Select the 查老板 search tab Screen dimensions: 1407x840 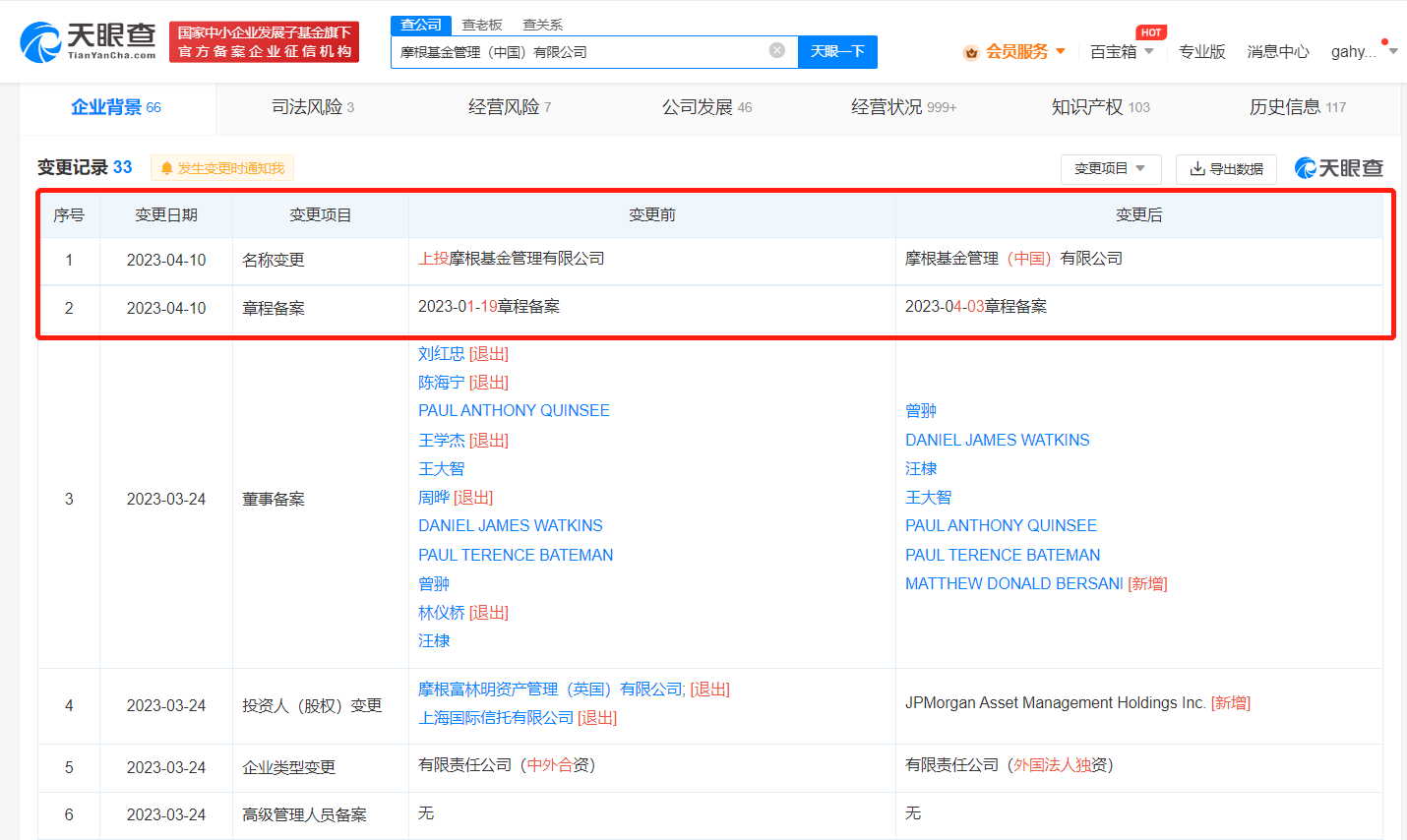pyautogui.click(x=482, y=25)
